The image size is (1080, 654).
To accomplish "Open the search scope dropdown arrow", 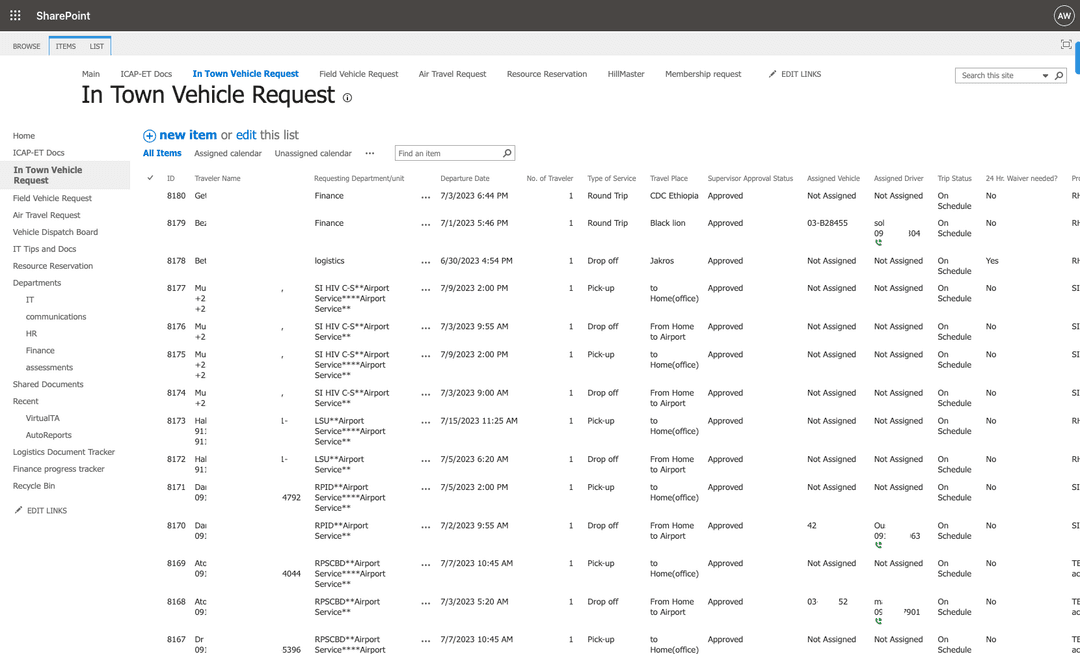I will click(1045, 76).
